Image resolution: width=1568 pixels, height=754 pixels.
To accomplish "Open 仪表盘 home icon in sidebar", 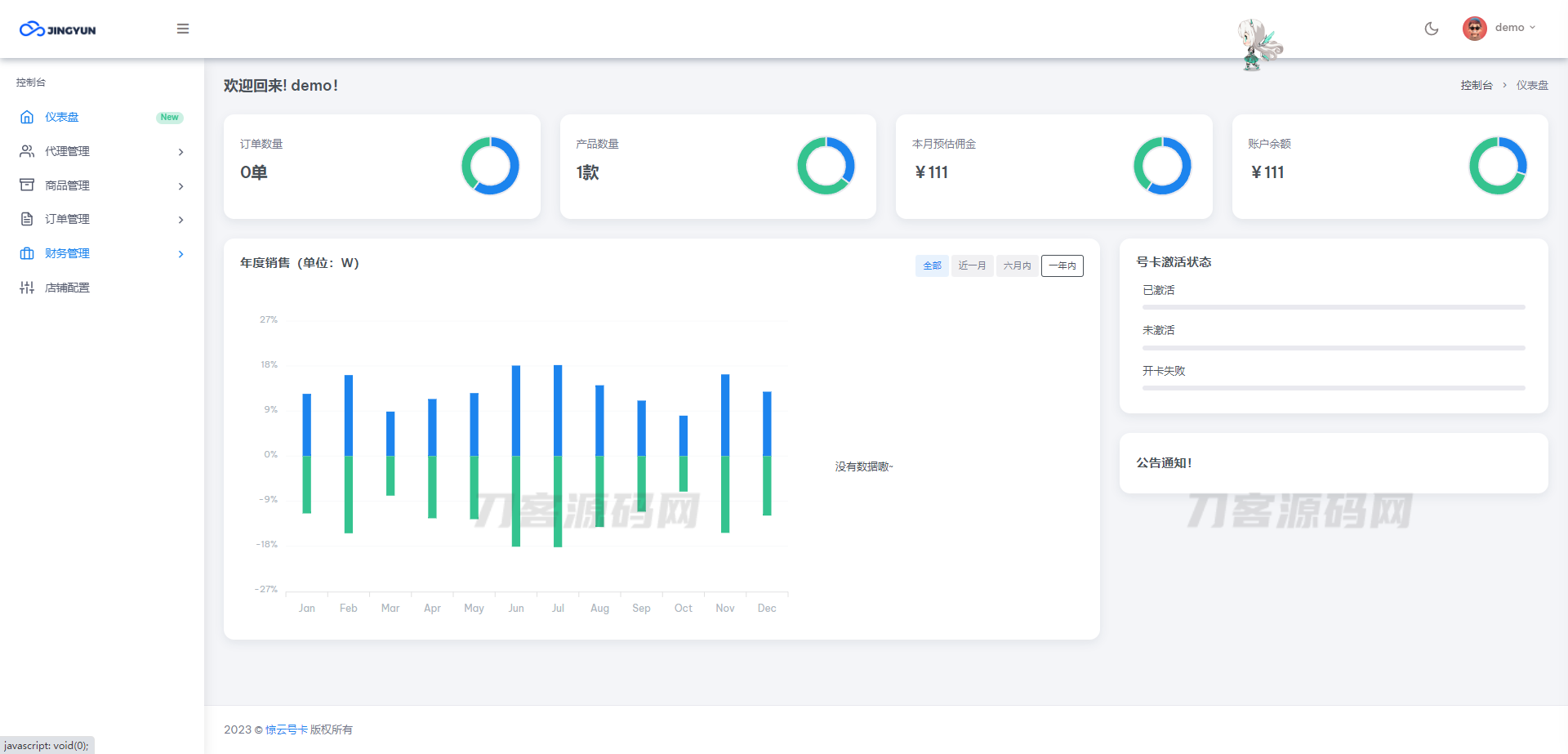I will tap(27, 117).
